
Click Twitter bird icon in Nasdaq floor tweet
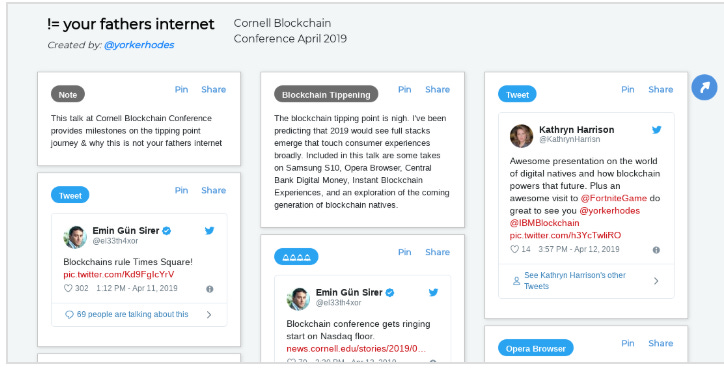tap(433, 292)
